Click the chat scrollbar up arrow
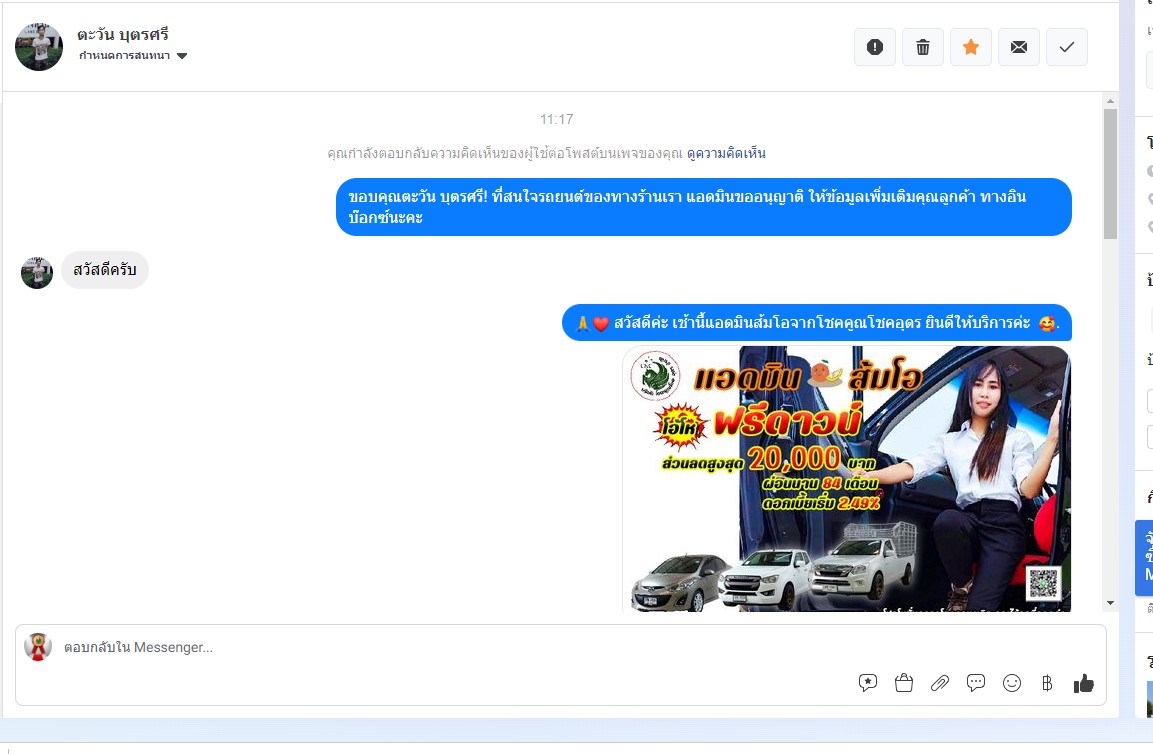 tap(1110, 101)
